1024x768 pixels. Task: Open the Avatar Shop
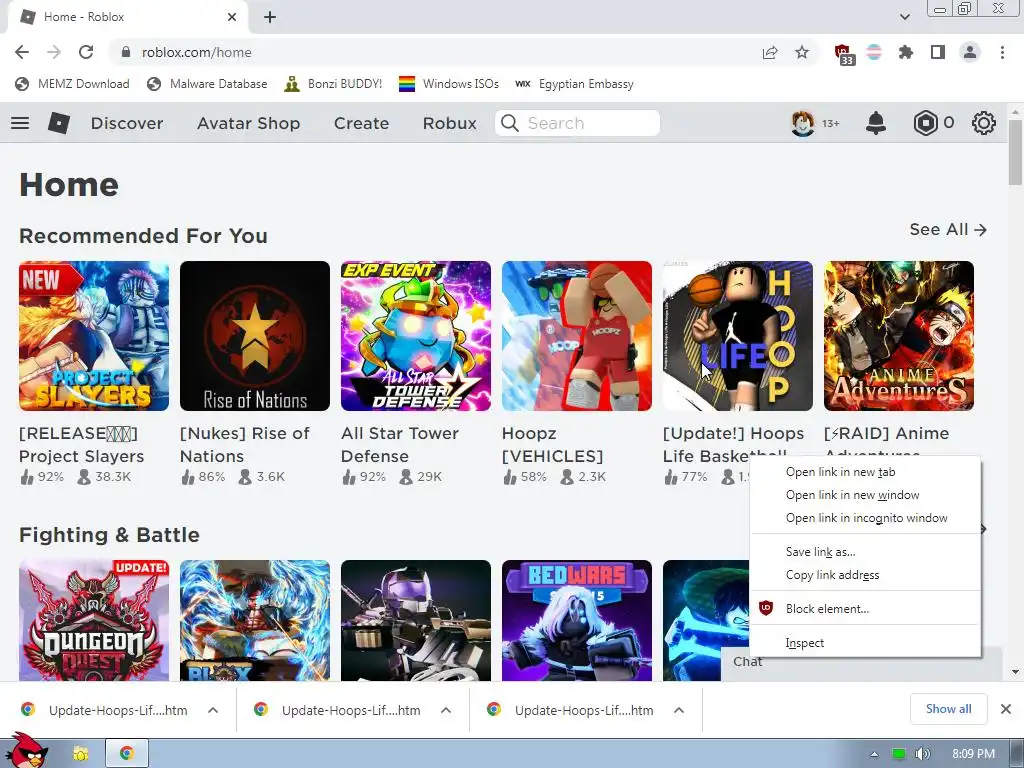(249, 123)
